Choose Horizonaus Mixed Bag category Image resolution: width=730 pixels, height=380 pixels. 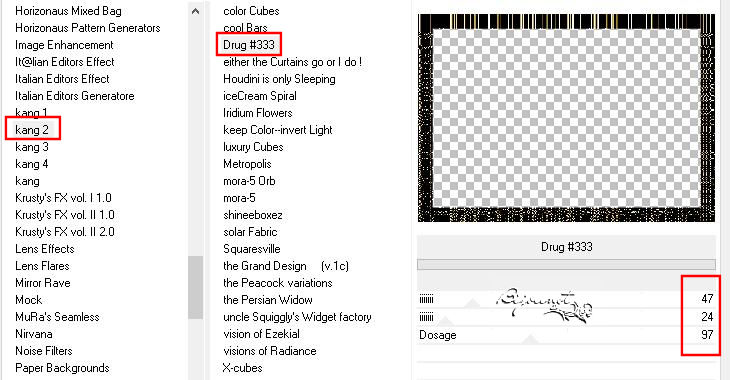(x=68, y=11)
